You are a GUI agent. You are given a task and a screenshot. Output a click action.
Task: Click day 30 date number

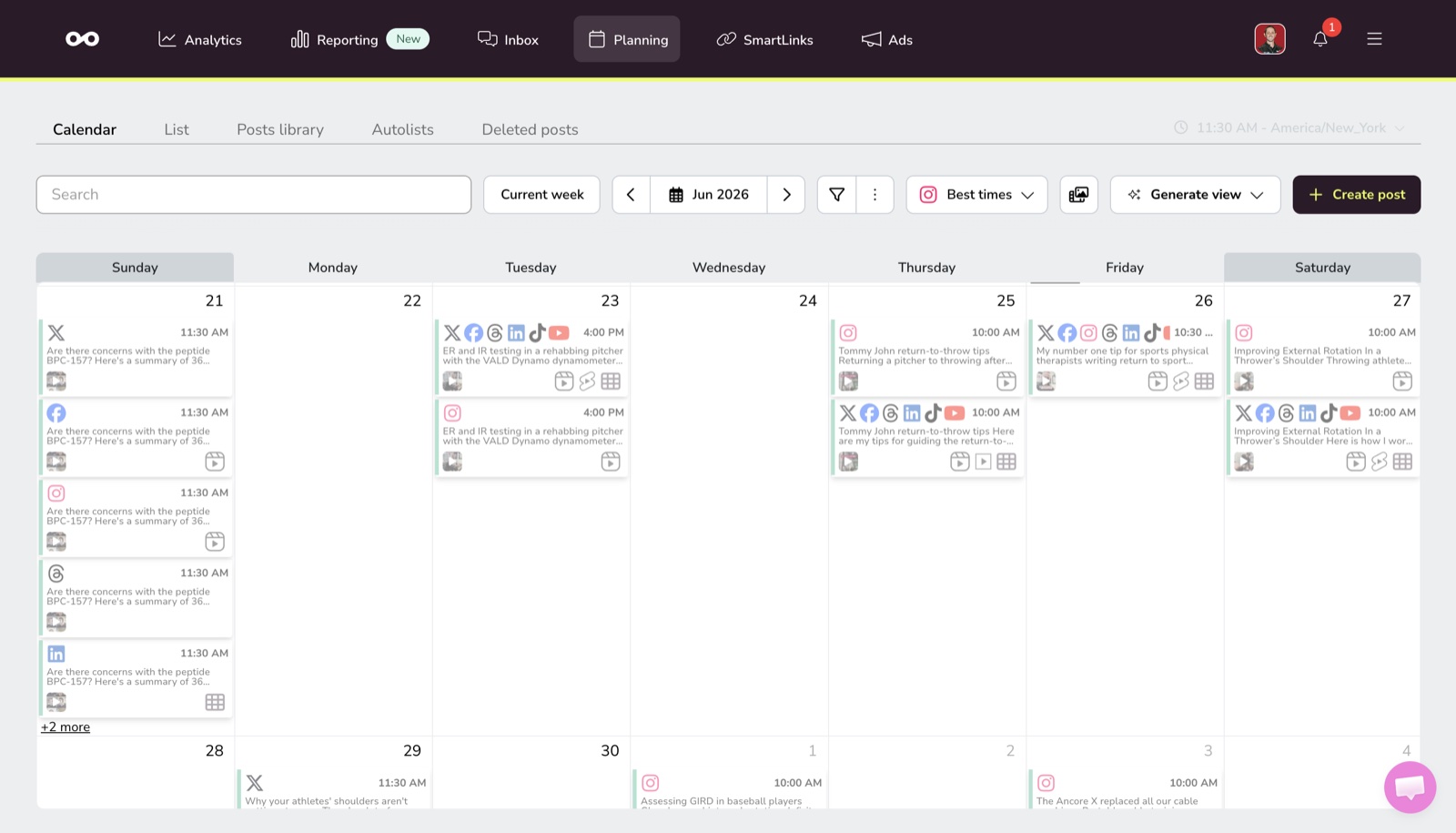tap(610, 750)
